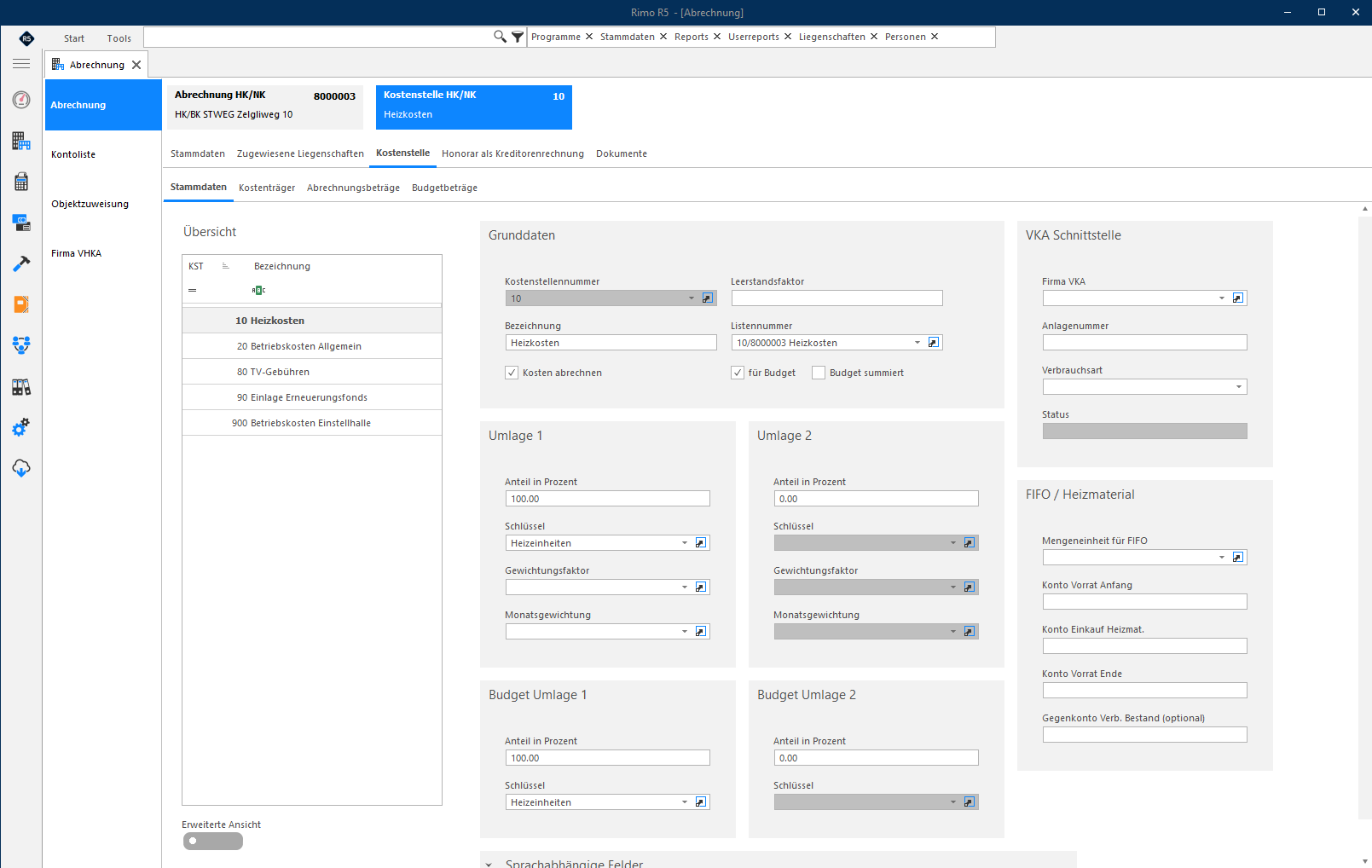
Task: Switch to the Zugewiesene Liegenschaften tab
Action: [x=300, y=153]
